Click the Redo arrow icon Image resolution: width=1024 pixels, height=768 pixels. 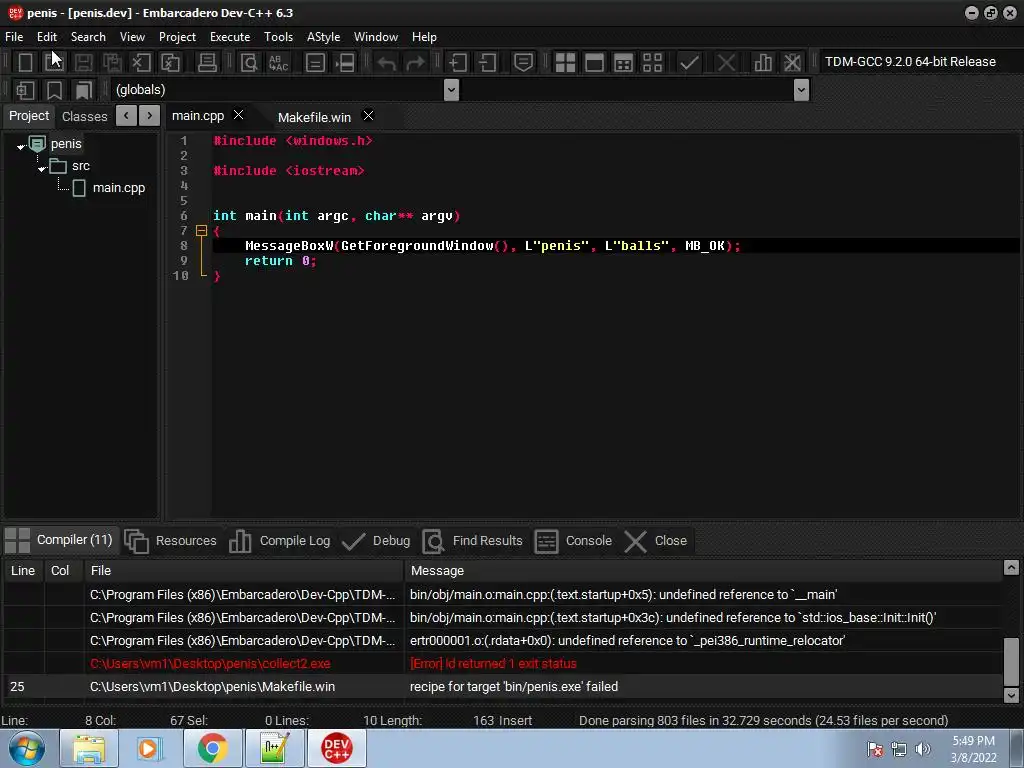(x=415, y=63)
